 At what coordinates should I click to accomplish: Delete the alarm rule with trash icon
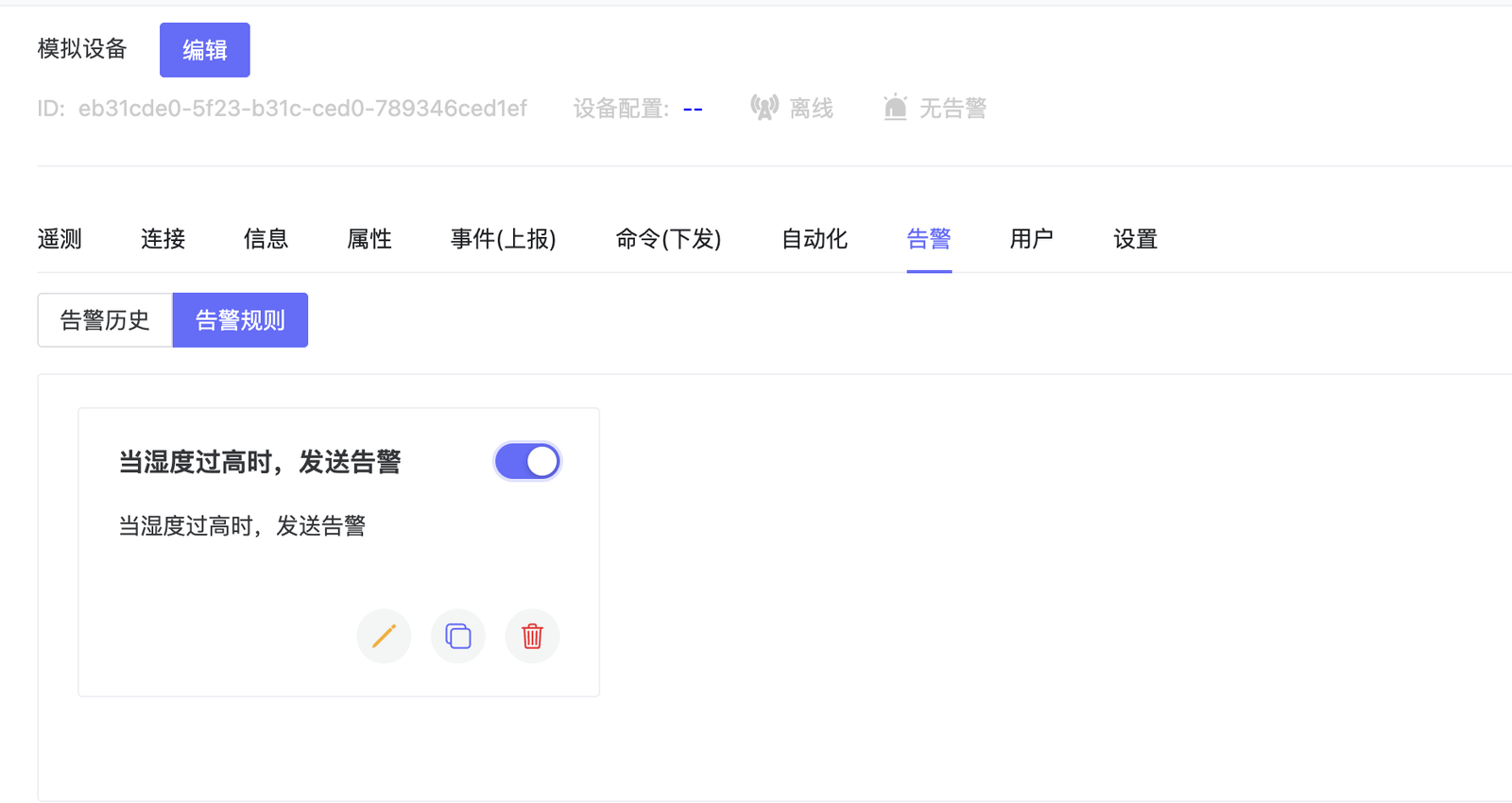coord(533,636)
